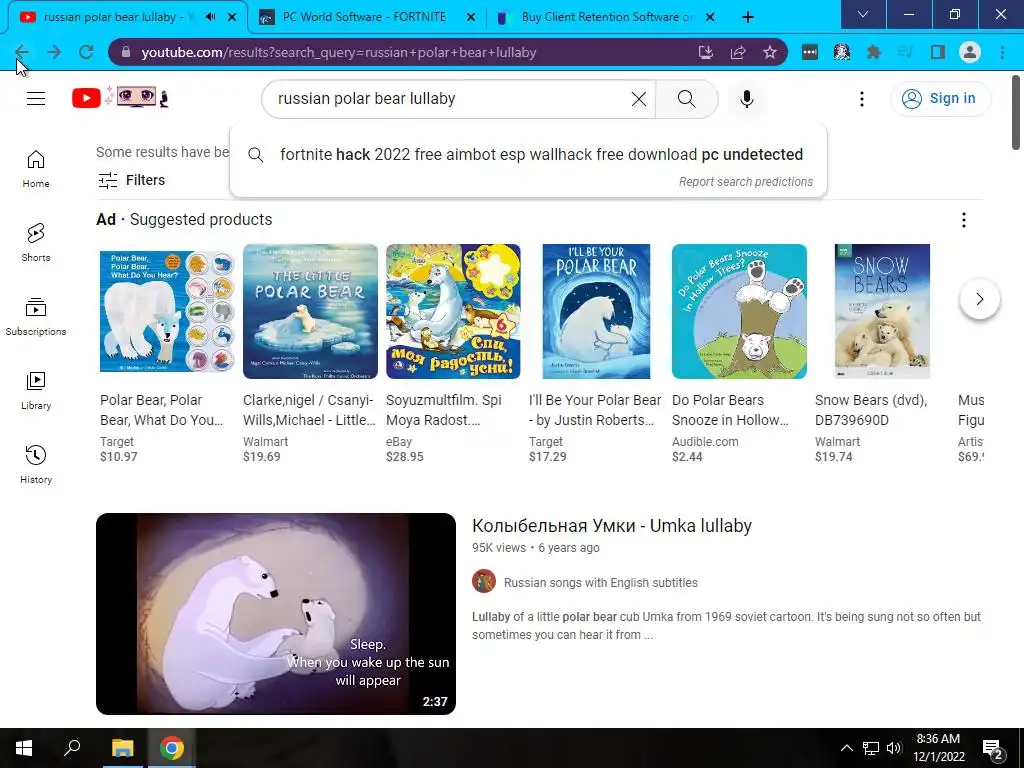This screenshot has height=768, width=1024.
Task: Open I'll Be Your Polar Bear product
Action: [594, 410]
